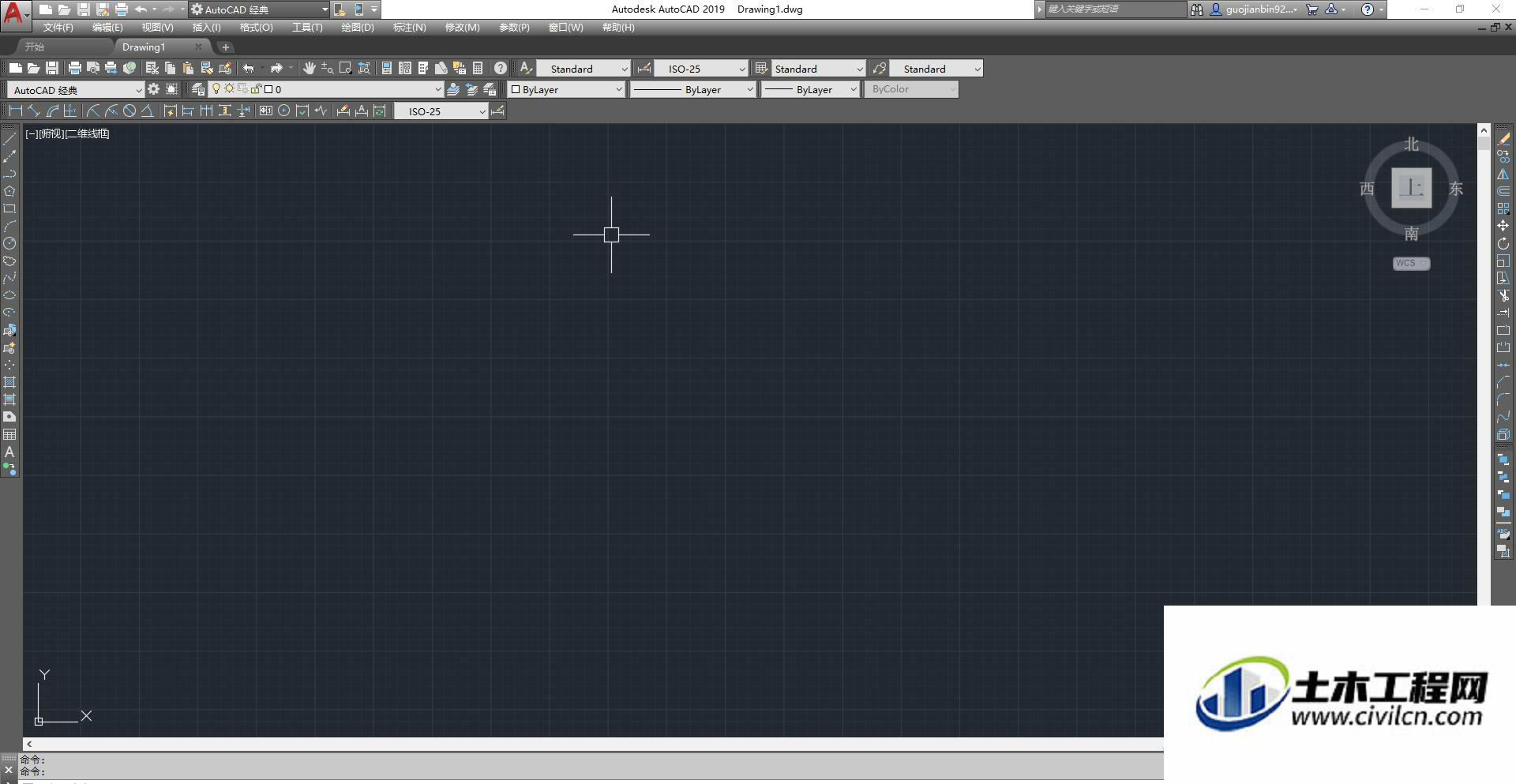Open the QuickCalc calculator
Screen dimensions: 1516x784
[478, 68]
